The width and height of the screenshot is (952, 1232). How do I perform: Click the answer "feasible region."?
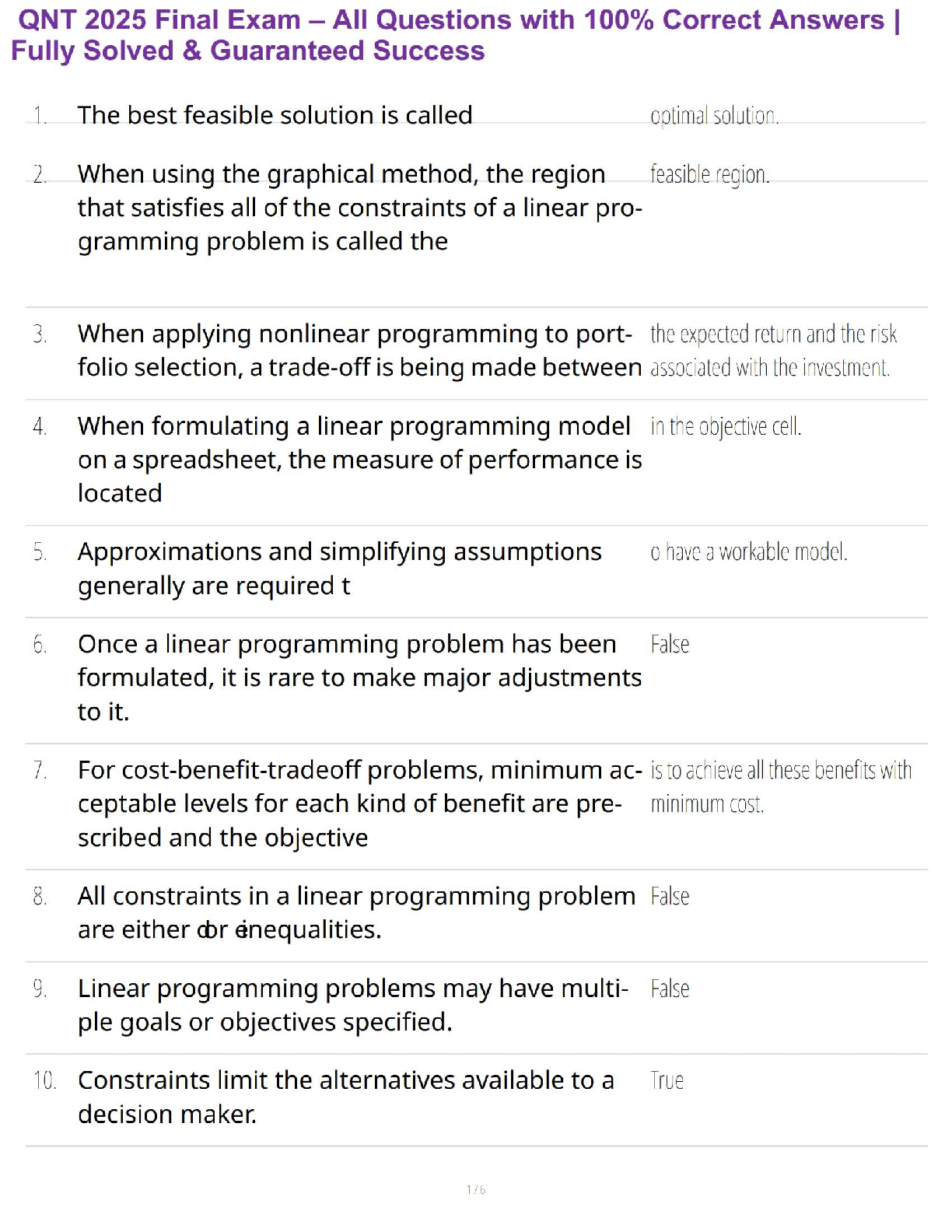(x=709, y=174)
